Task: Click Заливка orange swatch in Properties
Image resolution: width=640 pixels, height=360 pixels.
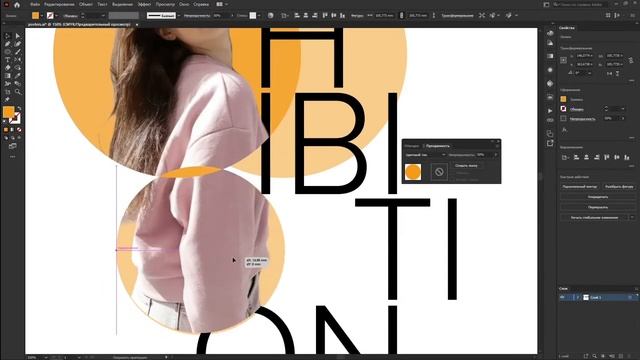Action: [x=563, y=99]
